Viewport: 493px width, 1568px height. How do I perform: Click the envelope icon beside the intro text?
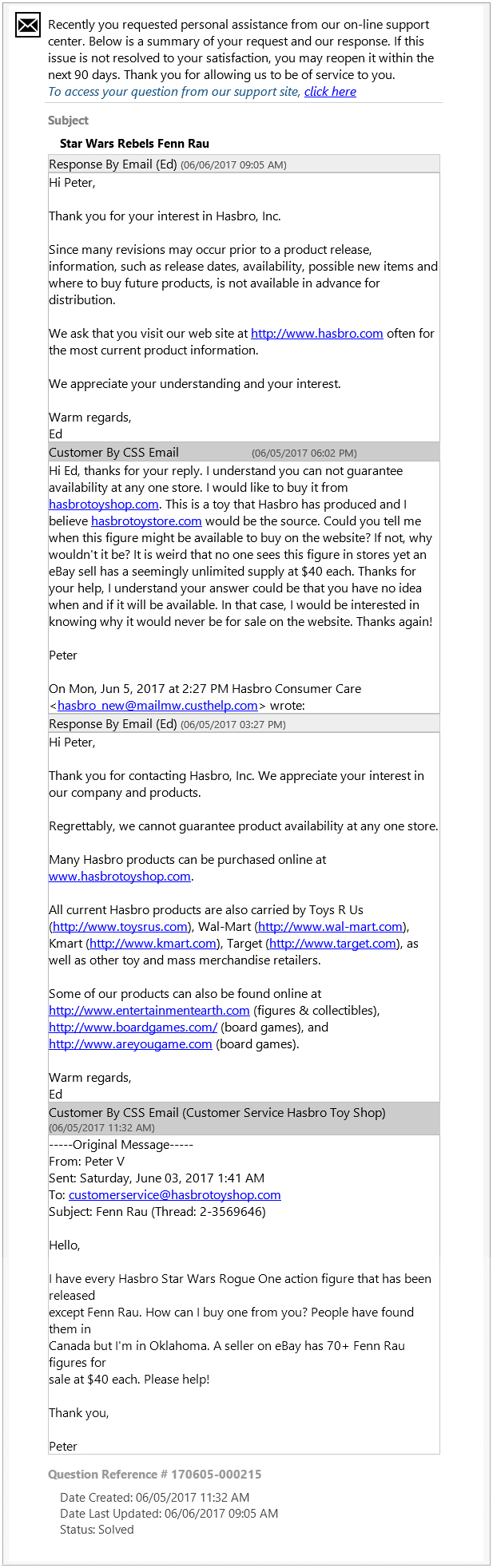[28, 26]
